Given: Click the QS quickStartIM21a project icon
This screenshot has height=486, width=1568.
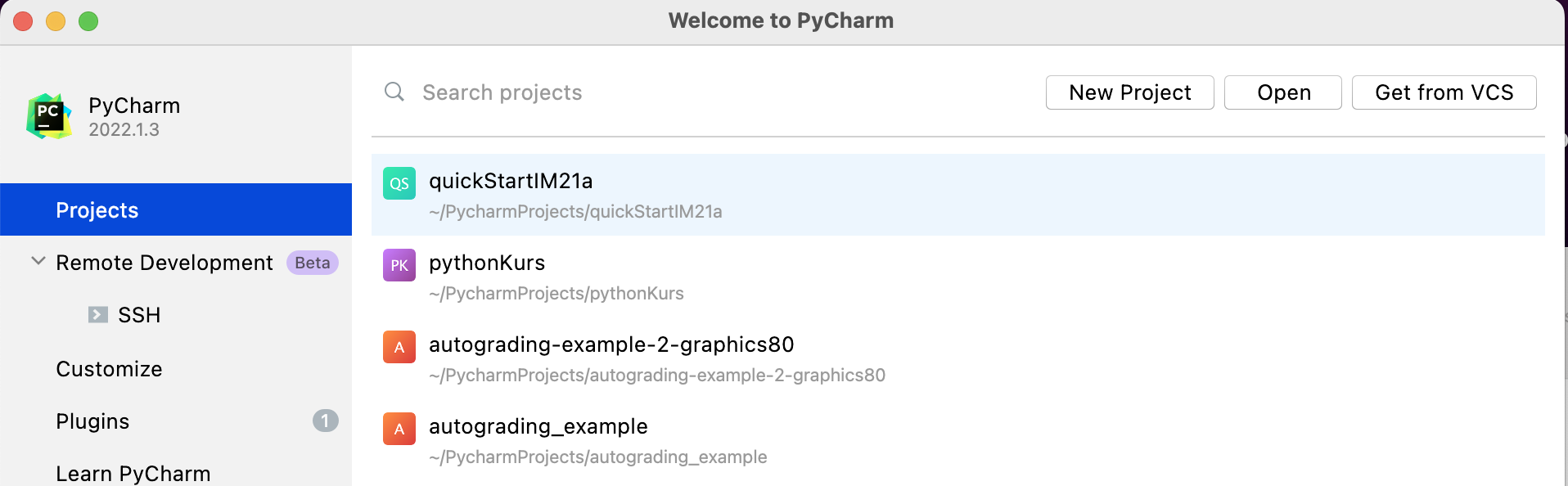Looking at the screenshot, I should click(x=399, y=183).
